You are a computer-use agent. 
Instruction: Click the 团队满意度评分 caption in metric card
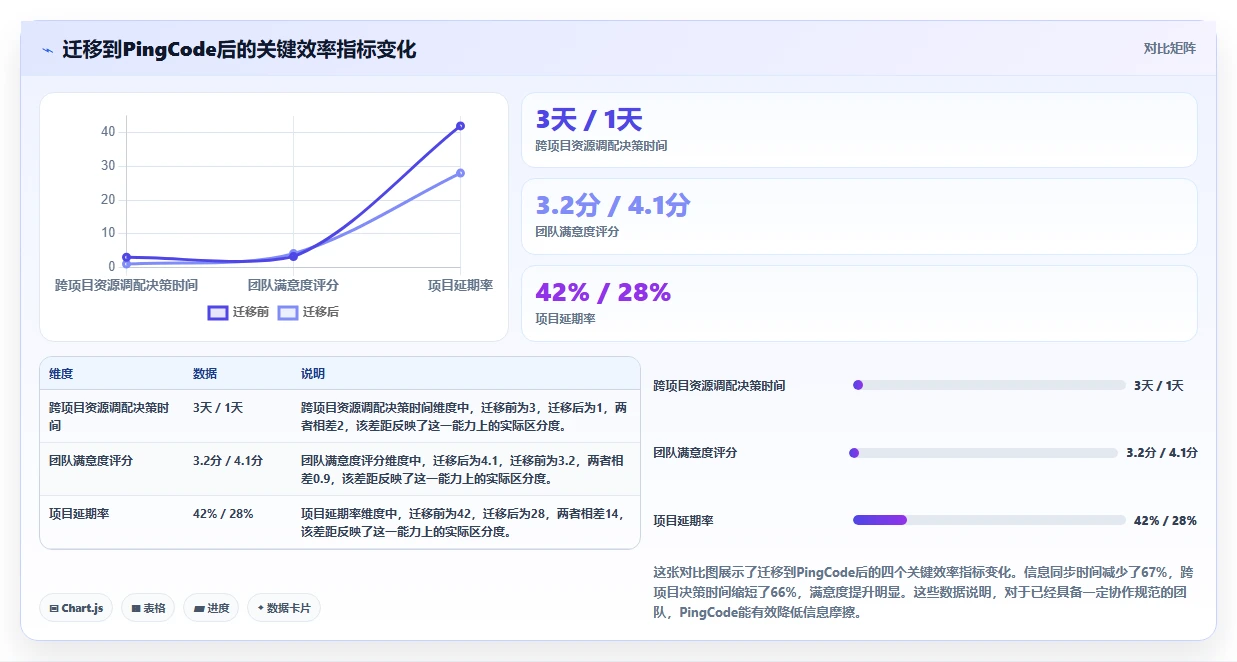[577, 231]
